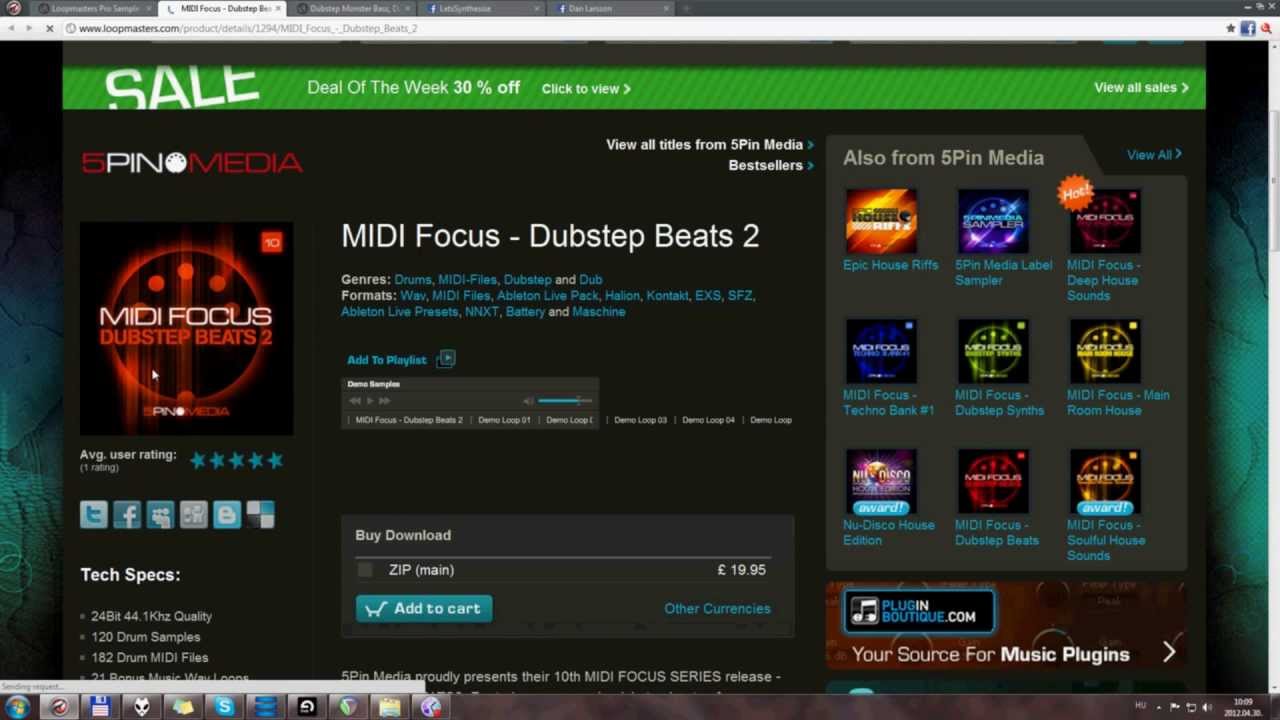Click the Delicious share icon
The image size is (1280, 720).
pos(261,514)
